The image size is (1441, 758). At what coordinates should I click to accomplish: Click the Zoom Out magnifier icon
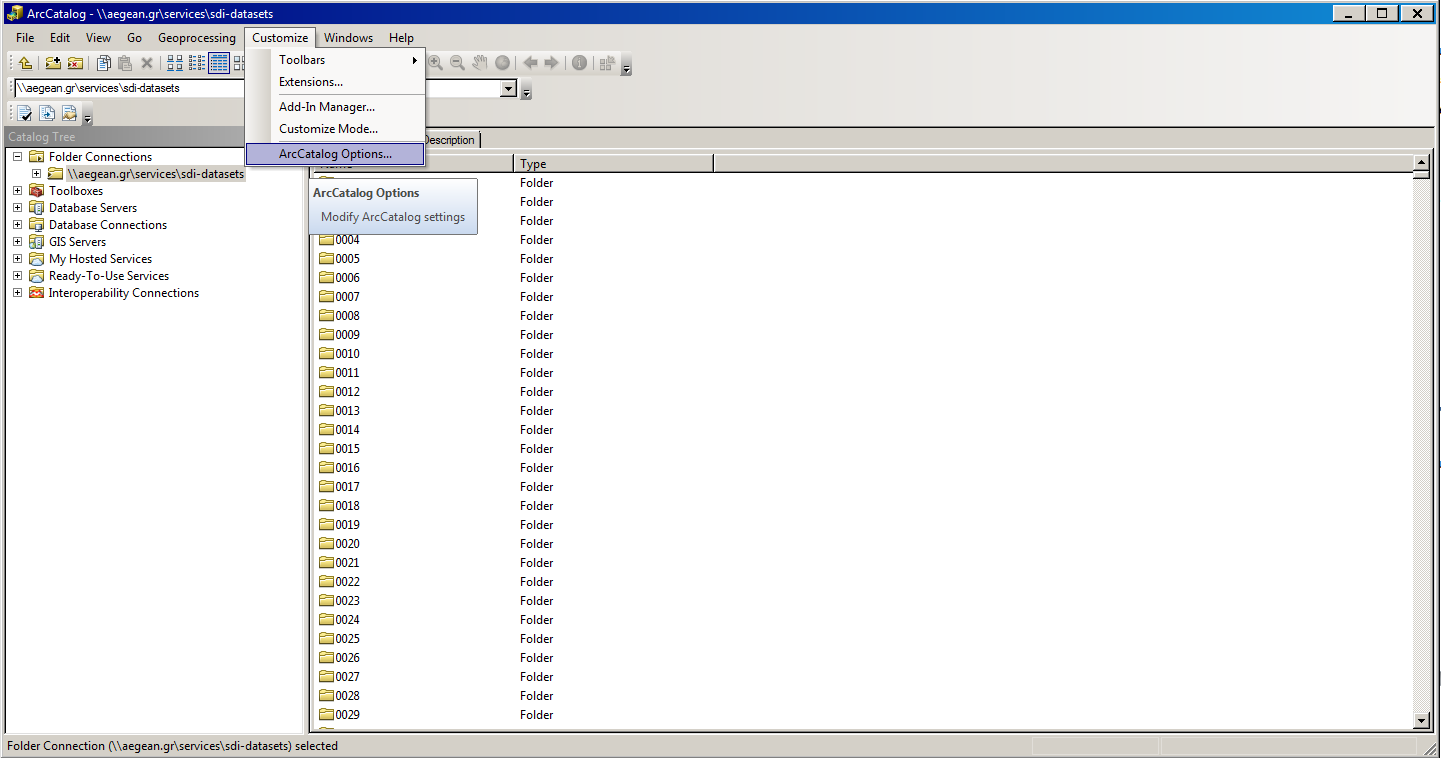click(x=458, y=63)
